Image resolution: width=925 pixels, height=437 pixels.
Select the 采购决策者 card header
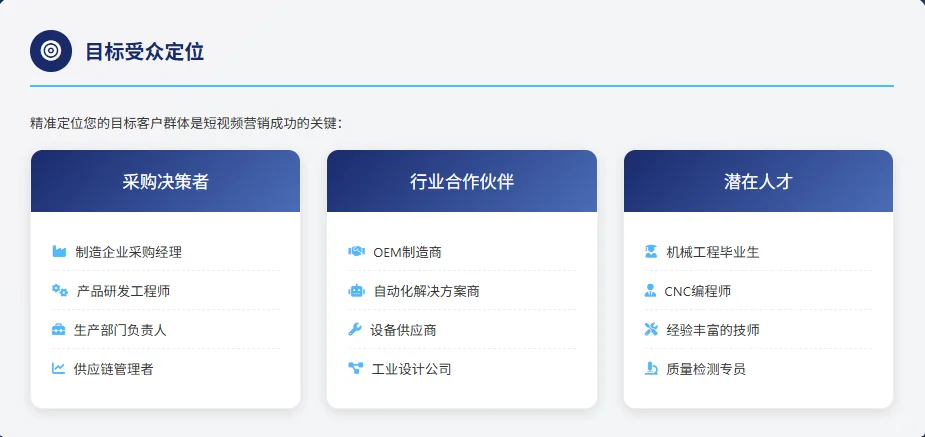click(165, 181)
